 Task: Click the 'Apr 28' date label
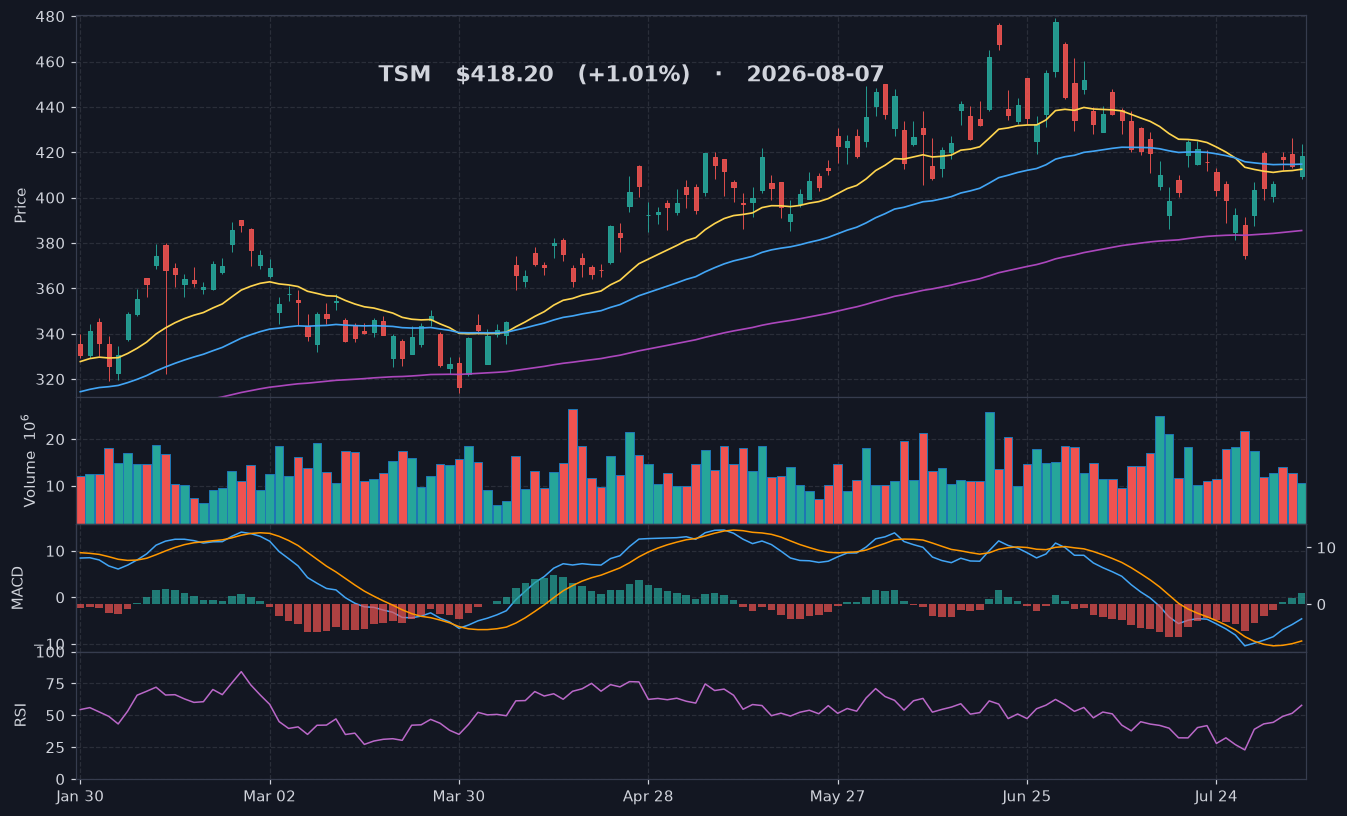tap(648, 798)
